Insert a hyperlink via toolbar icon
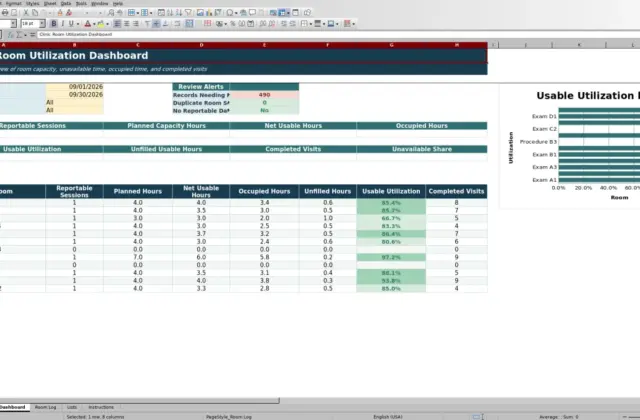This screenshot has height=420, width=640. point(243,13)
